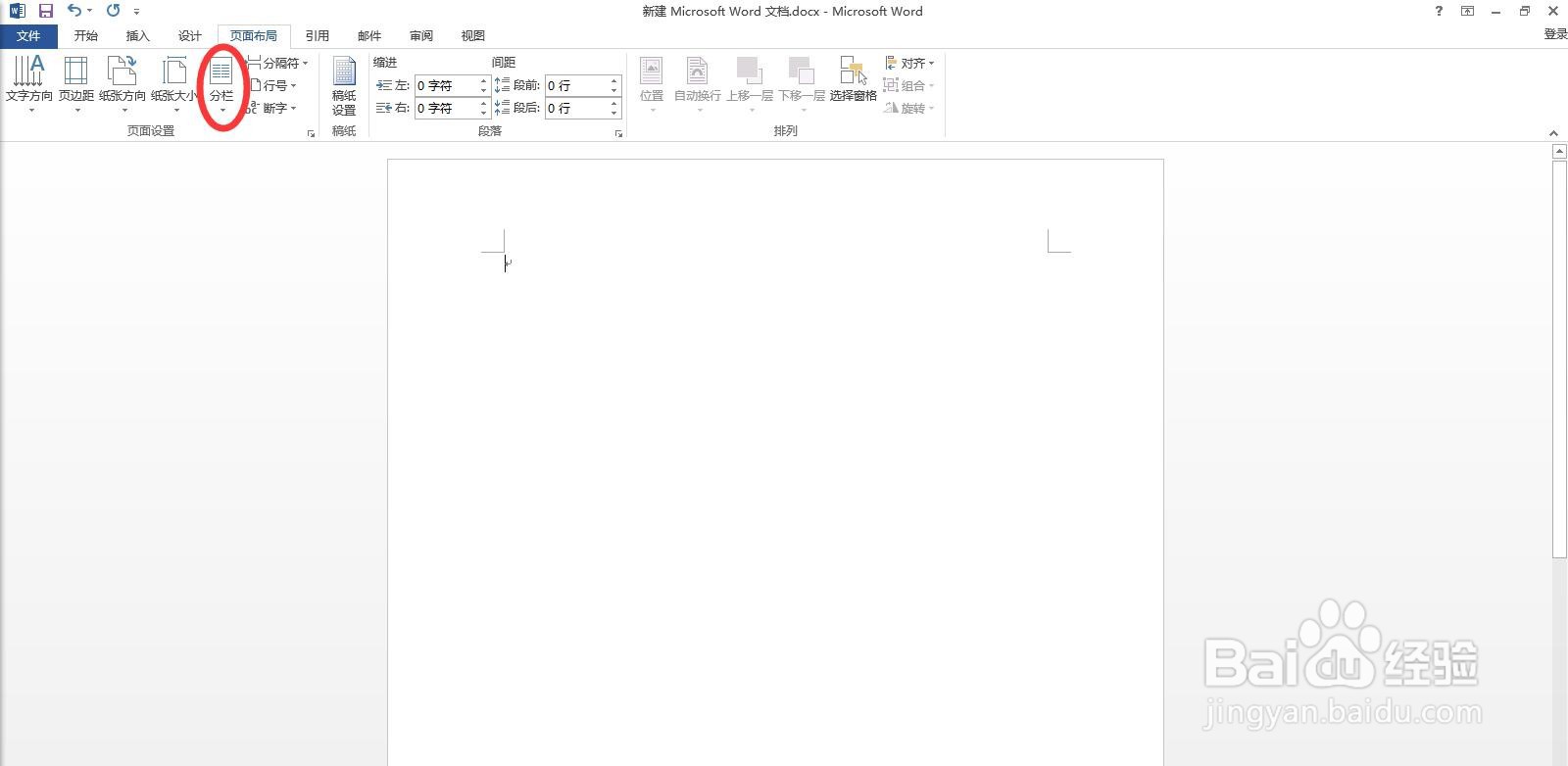Click the right indent 字符 input field
This screenshot has width=1568, height=766.
(446, 108)
